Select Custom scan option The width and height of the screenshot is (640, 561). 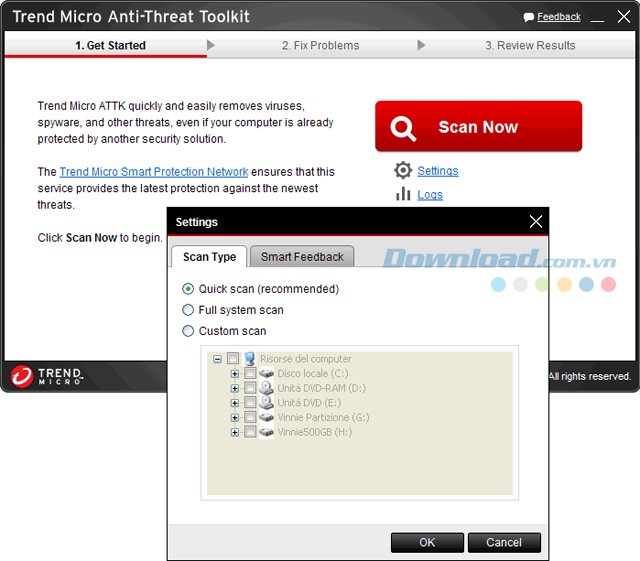188,331
